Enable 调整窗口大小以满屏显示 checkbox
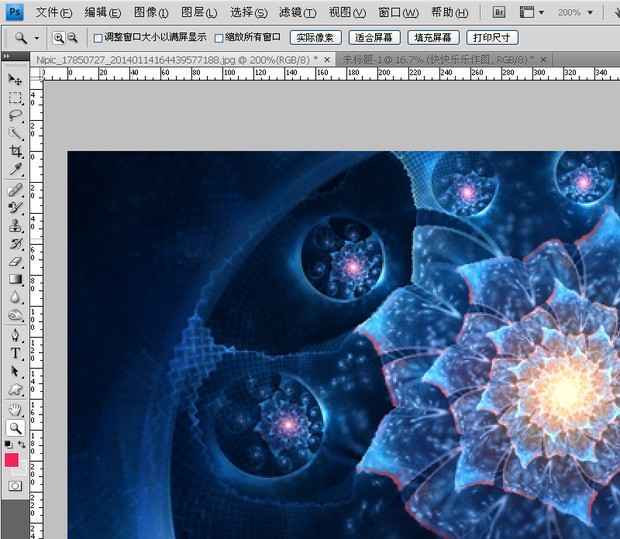 tap(98, 38)
